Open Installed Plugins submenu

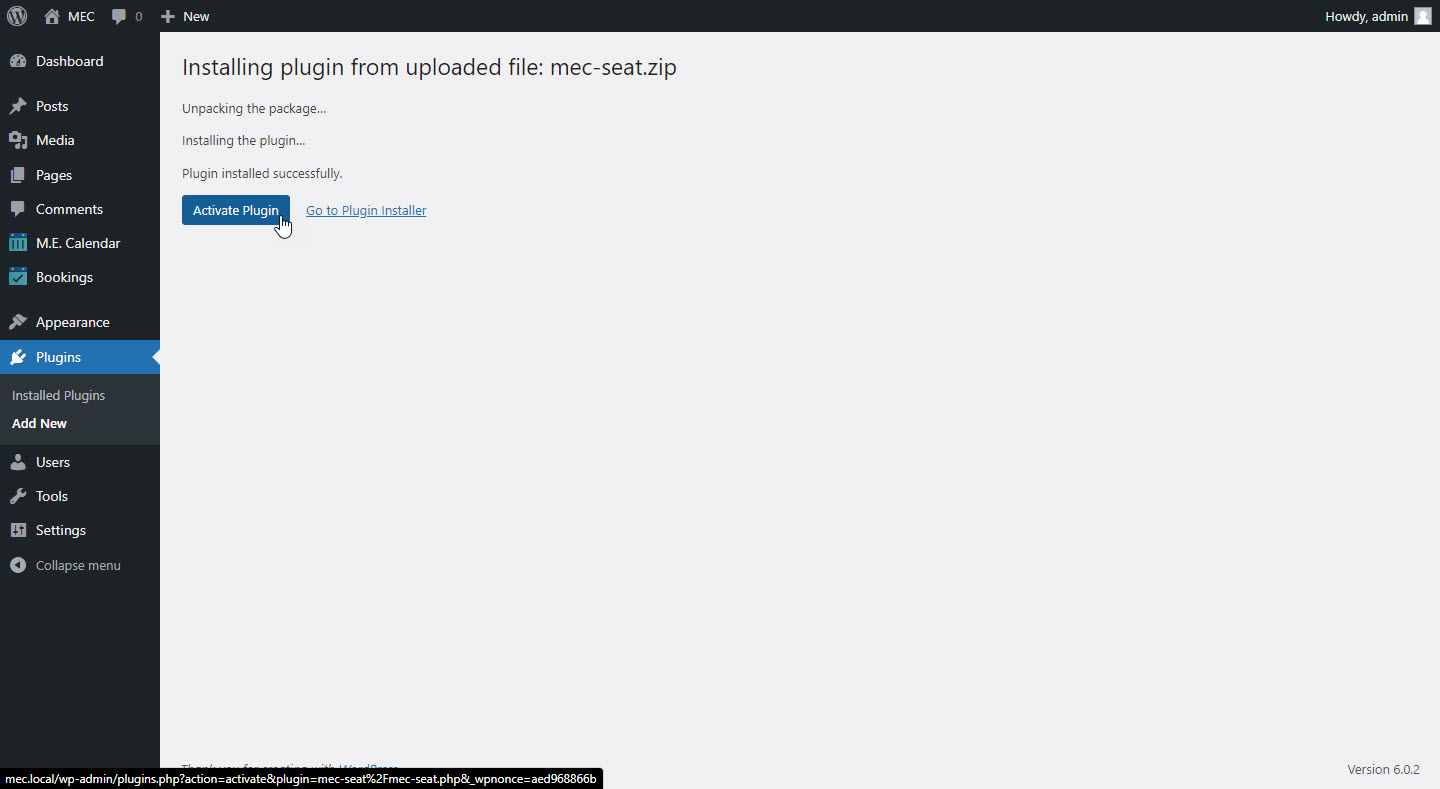pos(58,395)
